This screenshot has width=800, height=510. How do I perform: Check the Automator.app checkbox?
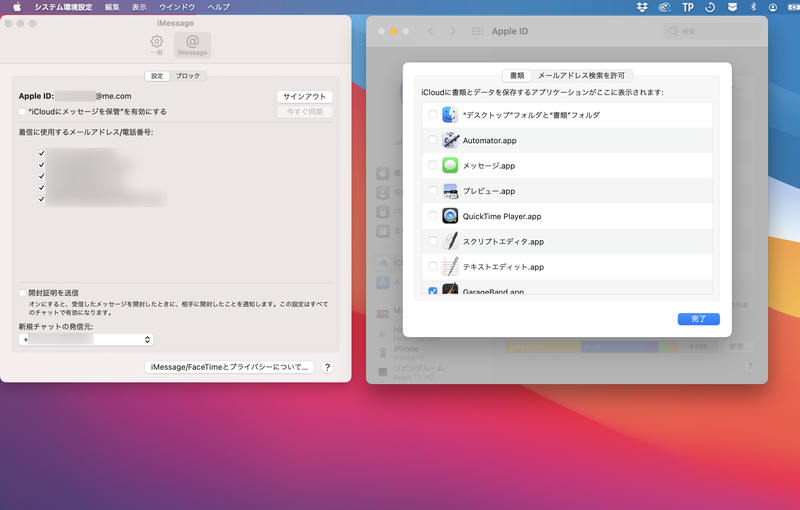[433, 140]
